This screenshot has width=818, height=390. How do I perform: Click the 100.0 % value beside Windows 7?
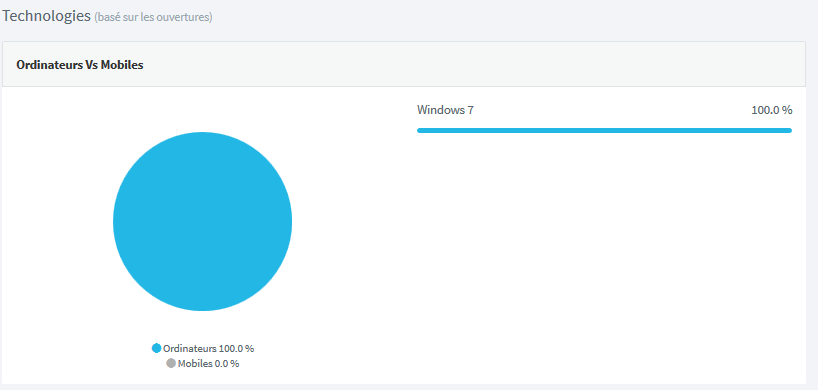pos(772,110)
